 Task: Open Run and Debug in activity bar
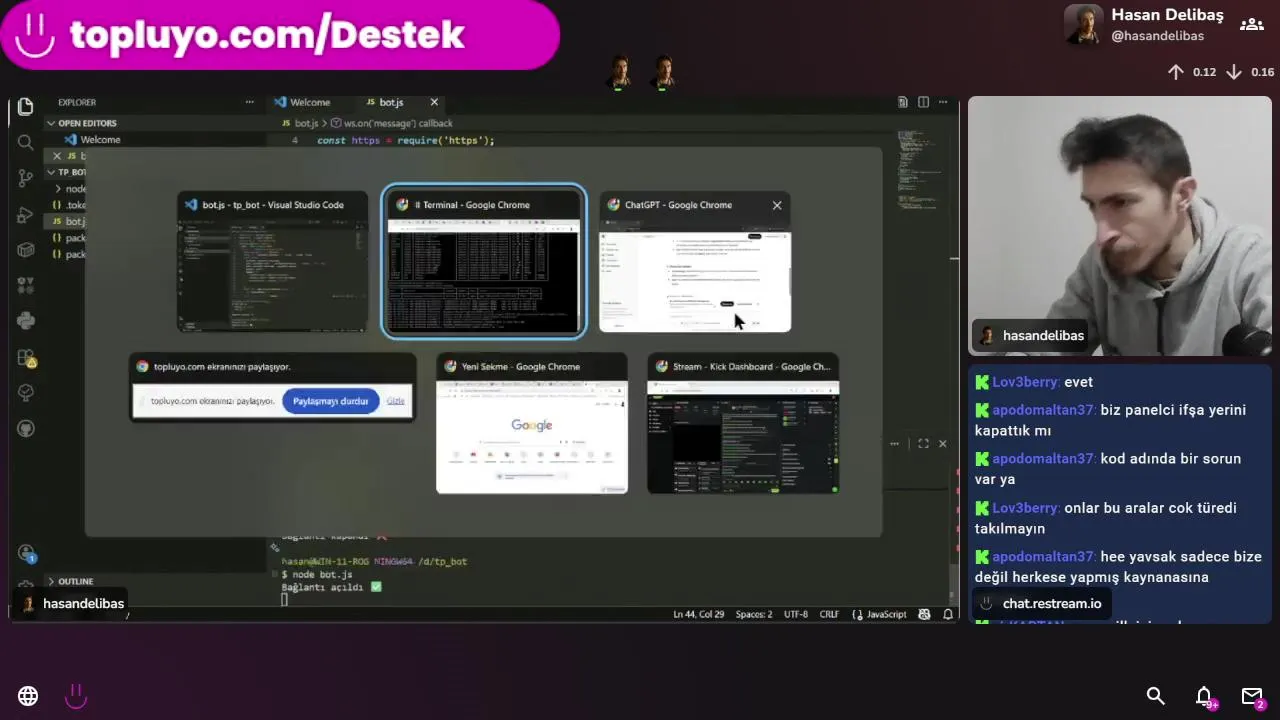26,214
